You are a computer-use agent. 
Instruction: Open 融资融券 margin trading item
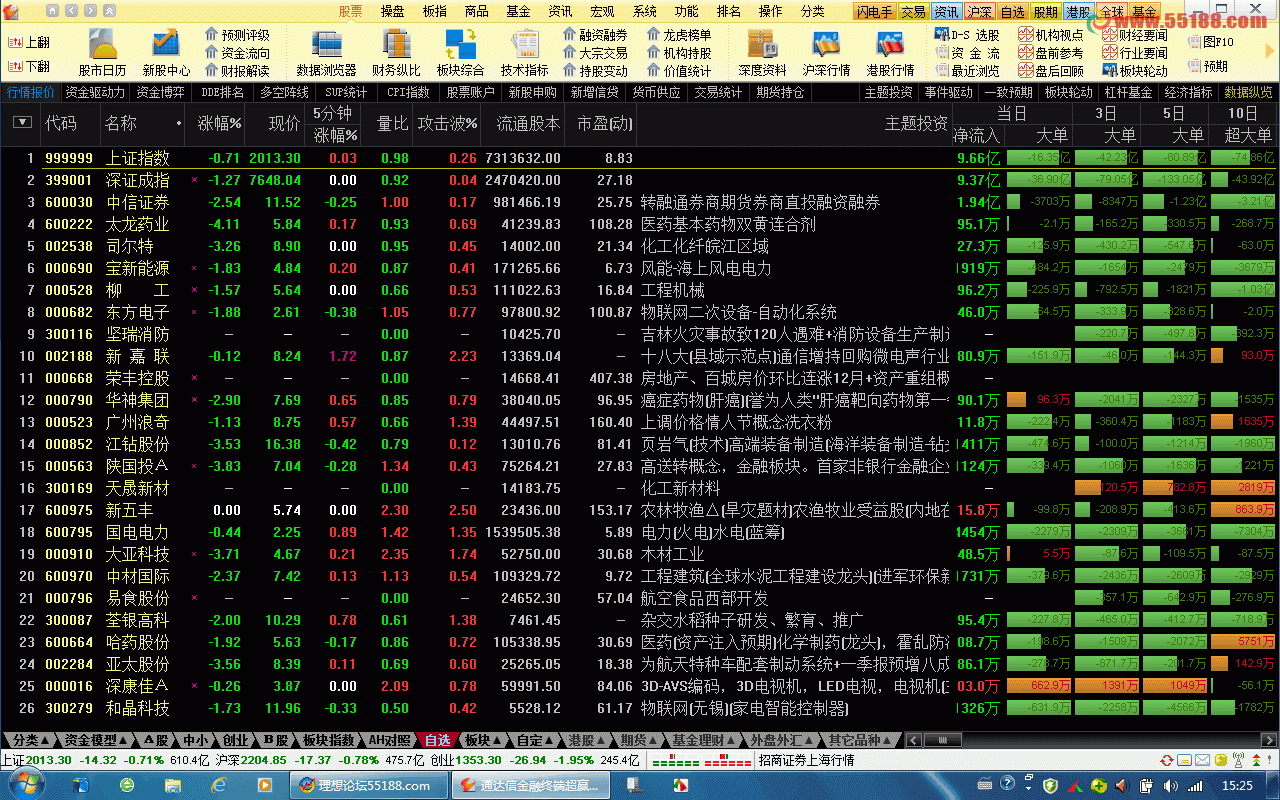point(594,35)
